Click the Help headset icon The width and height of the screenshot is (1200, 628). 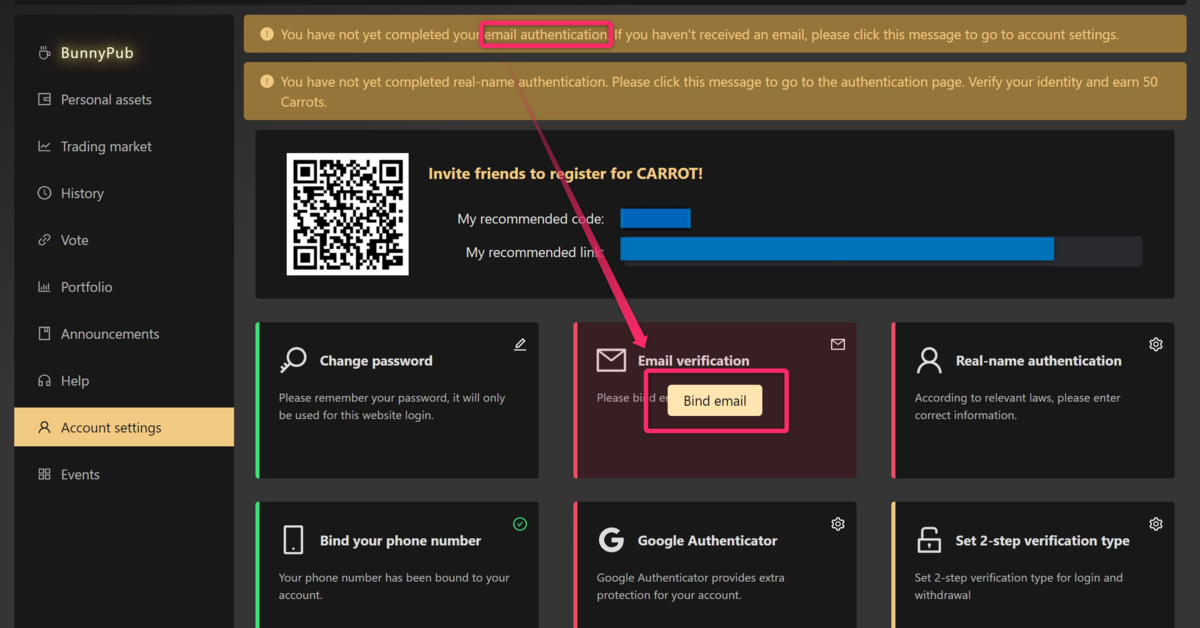44,380
